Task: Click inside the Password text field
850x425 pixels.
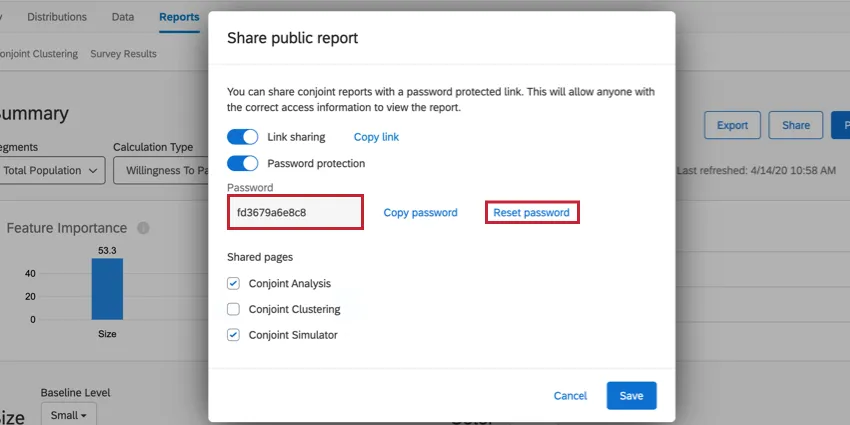Action: pos(294,213)
